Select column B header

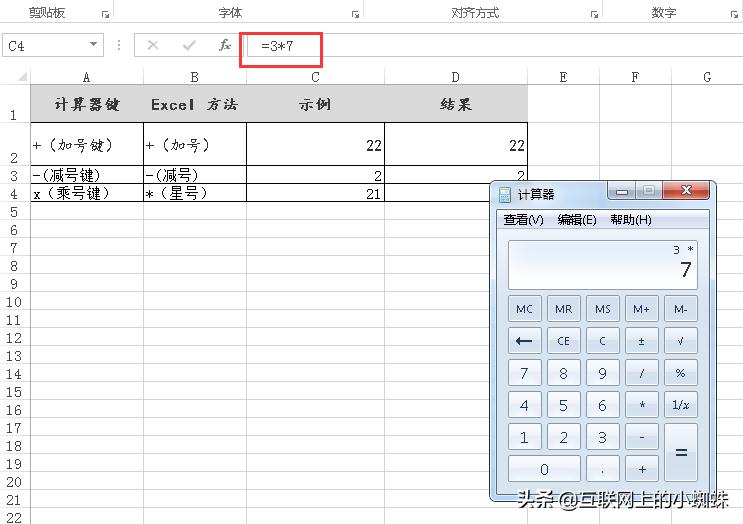click(195, 77)
